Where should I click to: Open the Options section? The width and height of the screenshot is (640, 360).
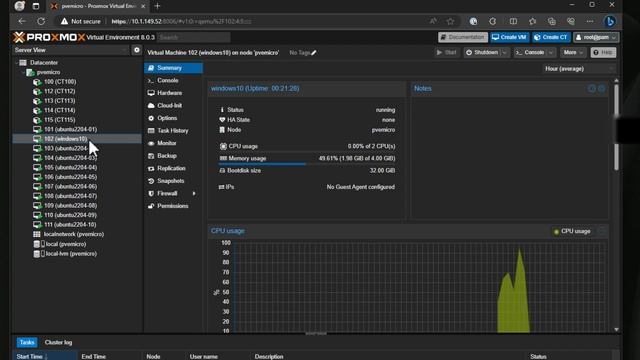[173, 118]
